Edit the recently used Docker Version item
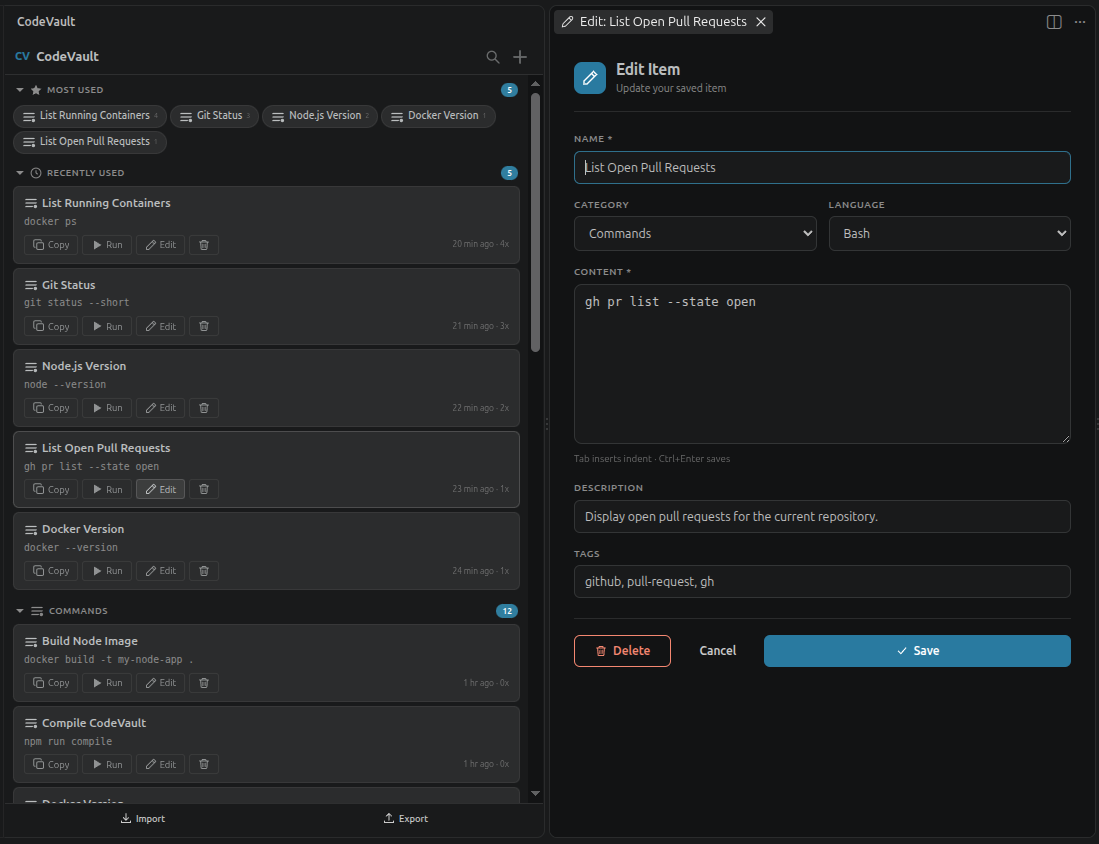Image resolution: width=1099 pixels, height=844 pixels. [161, 571]
